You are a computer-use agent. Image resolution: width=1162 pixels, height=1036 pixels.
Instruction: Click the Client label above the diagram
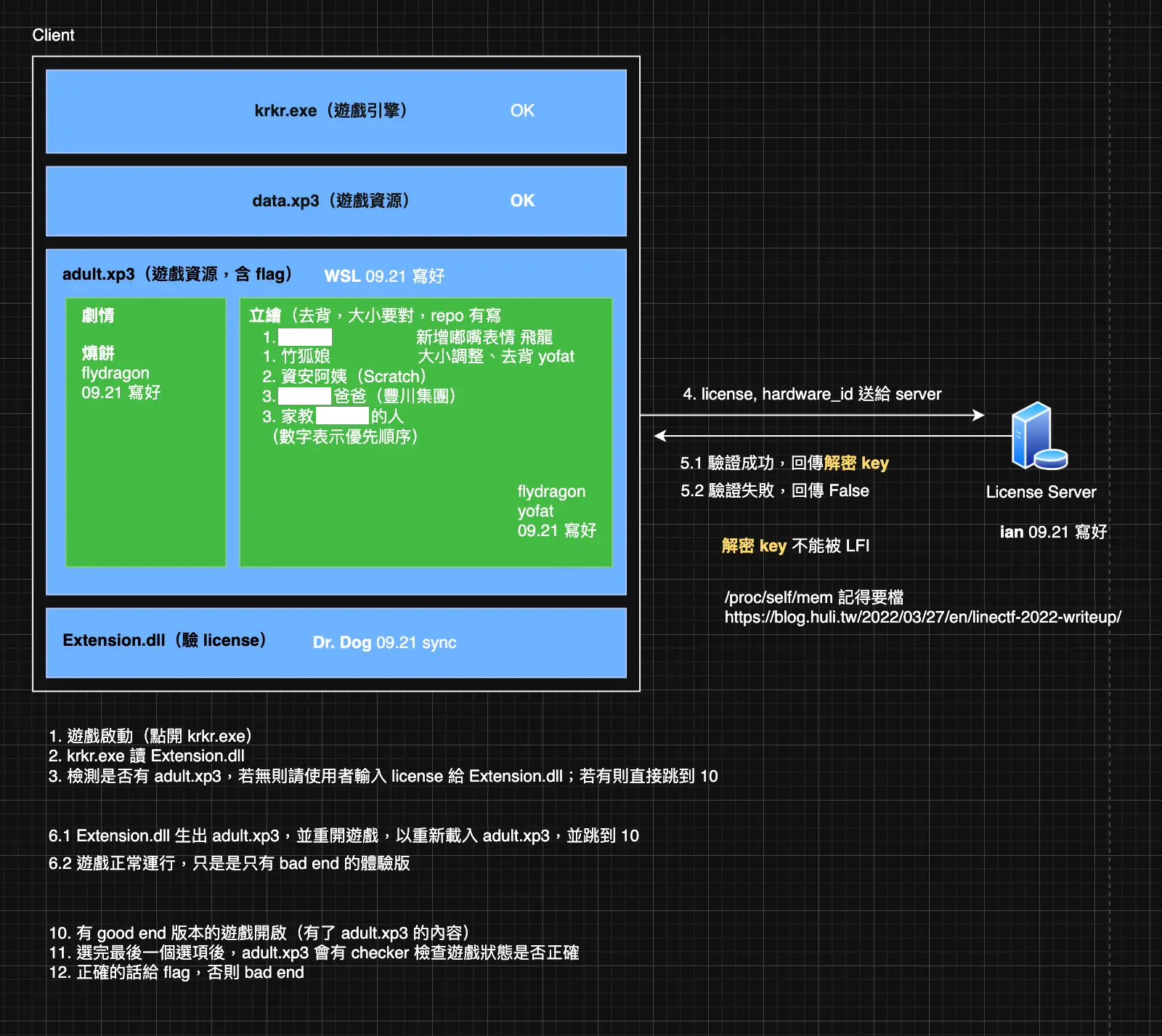click(x=53, y=35)
